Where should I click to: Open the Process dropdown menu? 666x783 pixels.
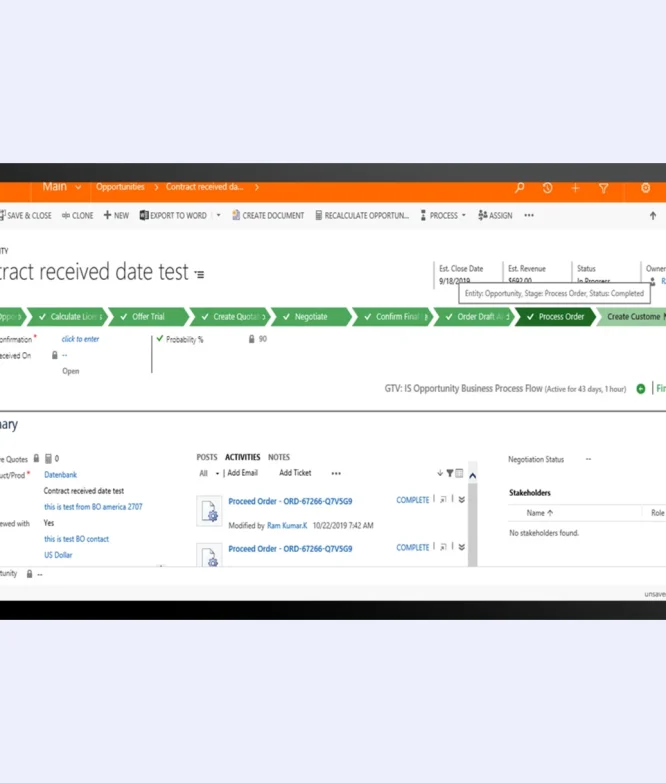pyautogui.click(x=443, y=215)
